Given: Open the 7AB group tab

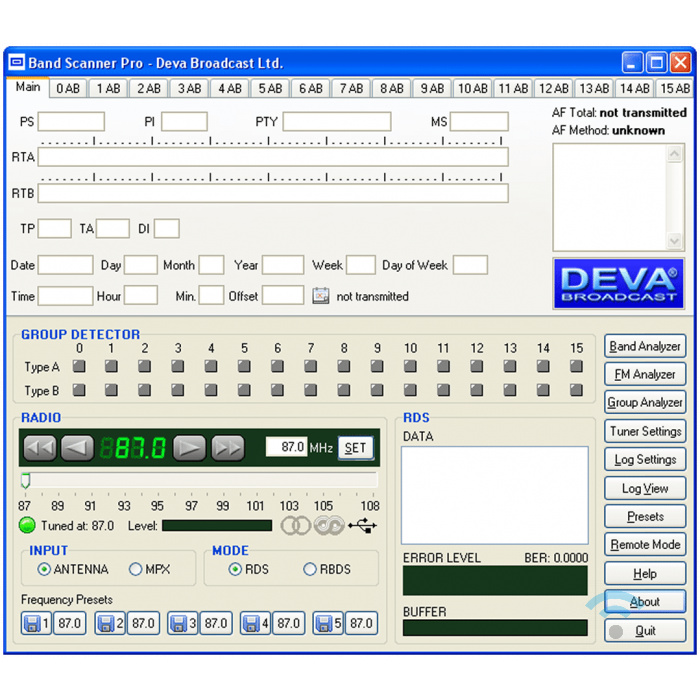Looking at the screenshot, I should [351, 88].
